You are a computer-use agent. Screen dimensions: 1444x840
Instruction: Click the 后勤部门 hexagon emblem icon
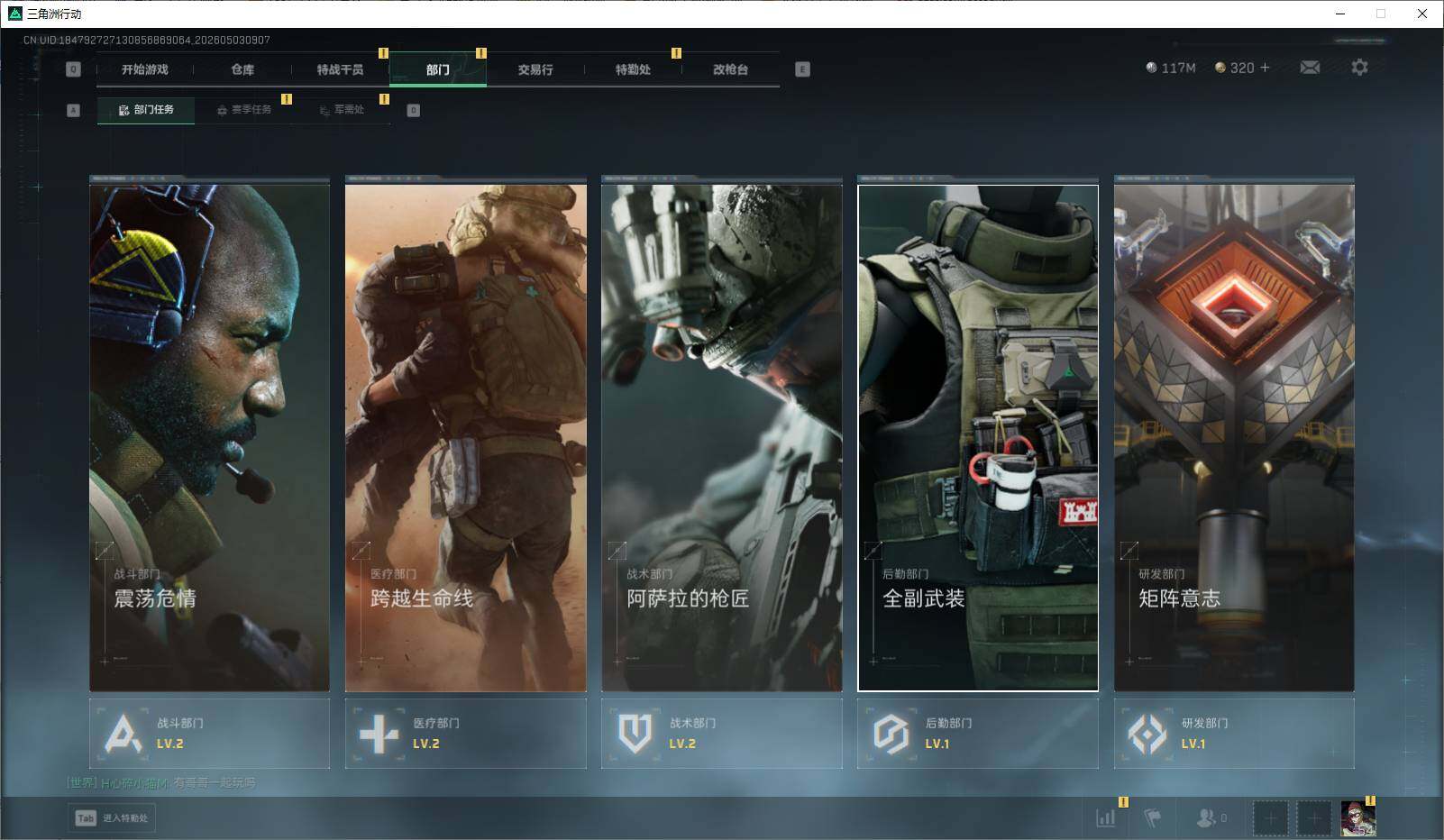(891, 734)
